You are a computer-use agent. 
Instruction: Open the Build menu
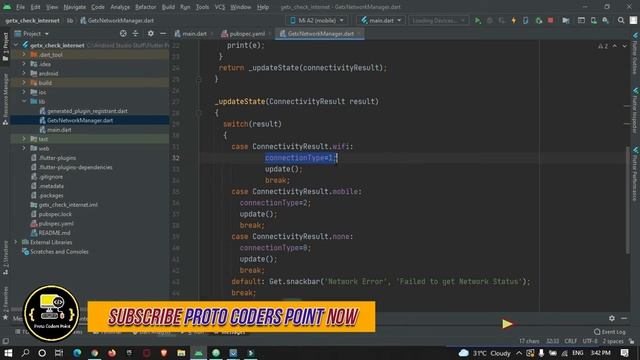pyautogui.click(x=168, y=7)
